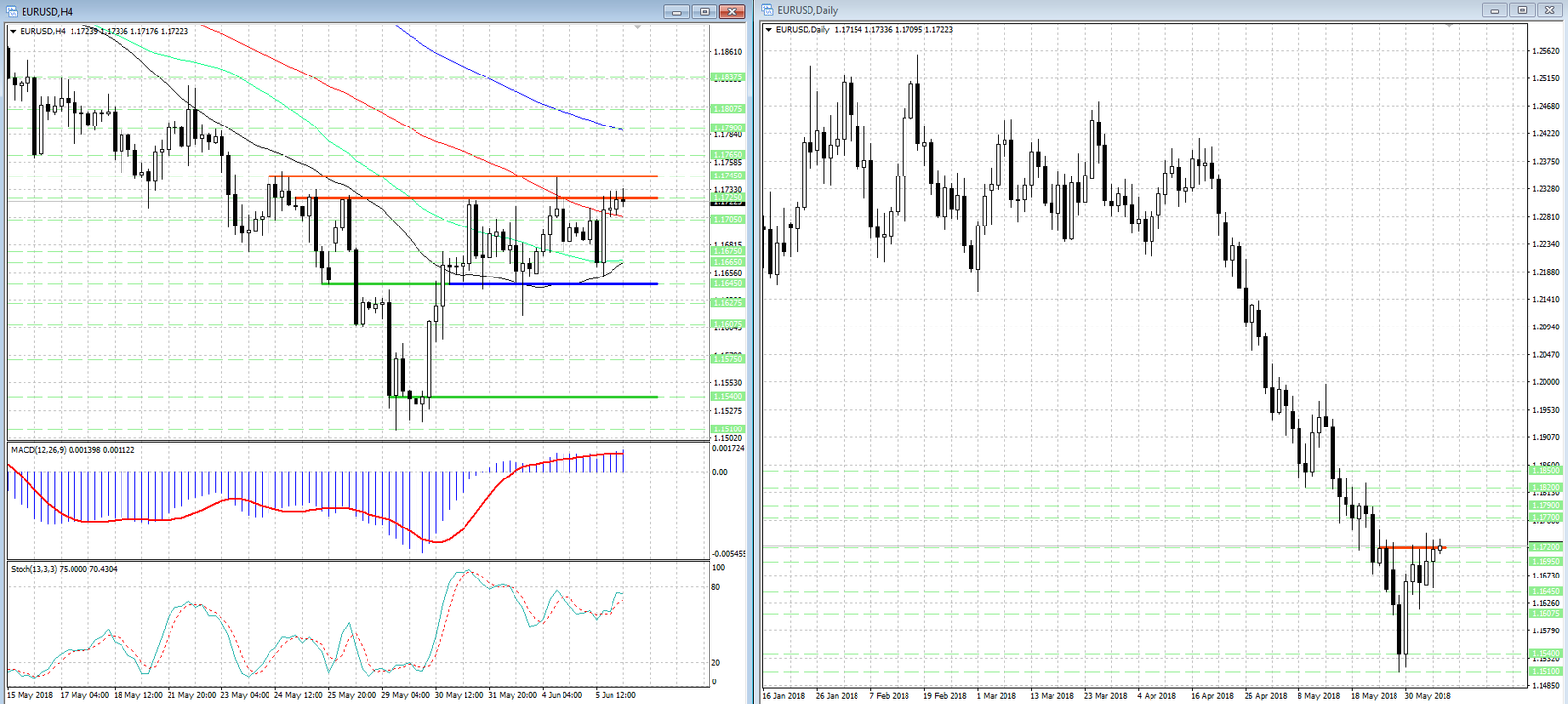Maximize the EURUSD,H4 chart window
The height and width of the screenshot is (704, 1568).
(704, 11)
